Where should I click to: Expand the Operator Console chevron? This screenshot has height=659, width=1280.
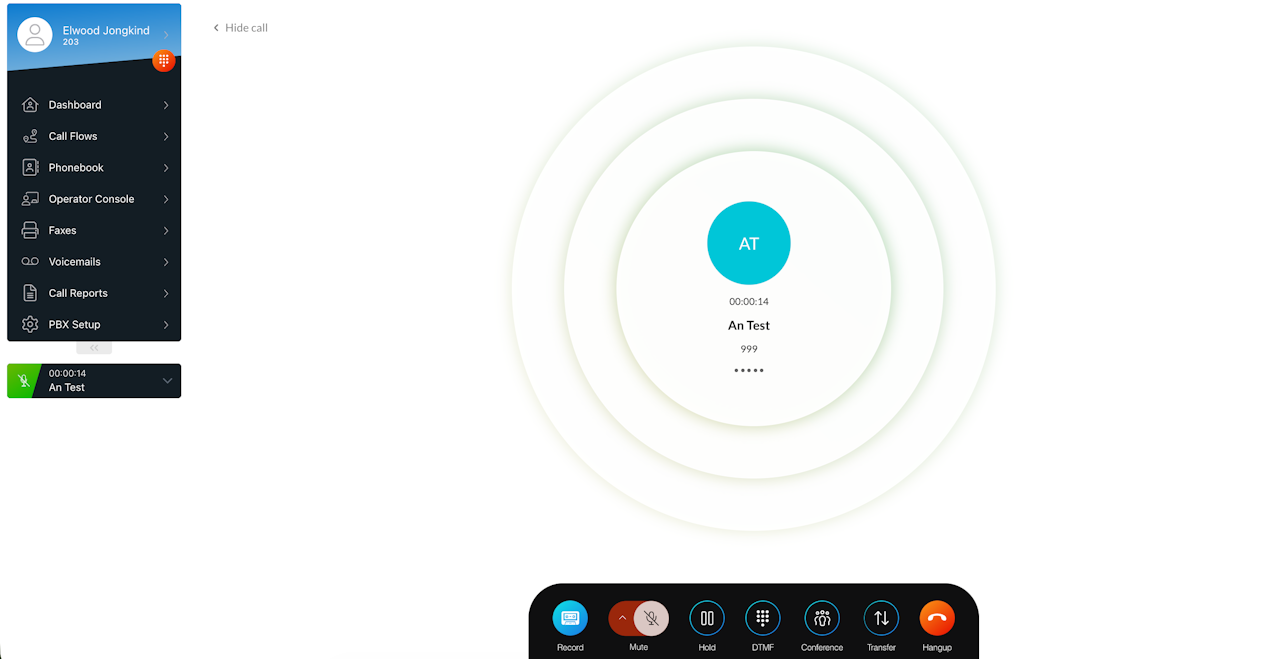[166, 199]
